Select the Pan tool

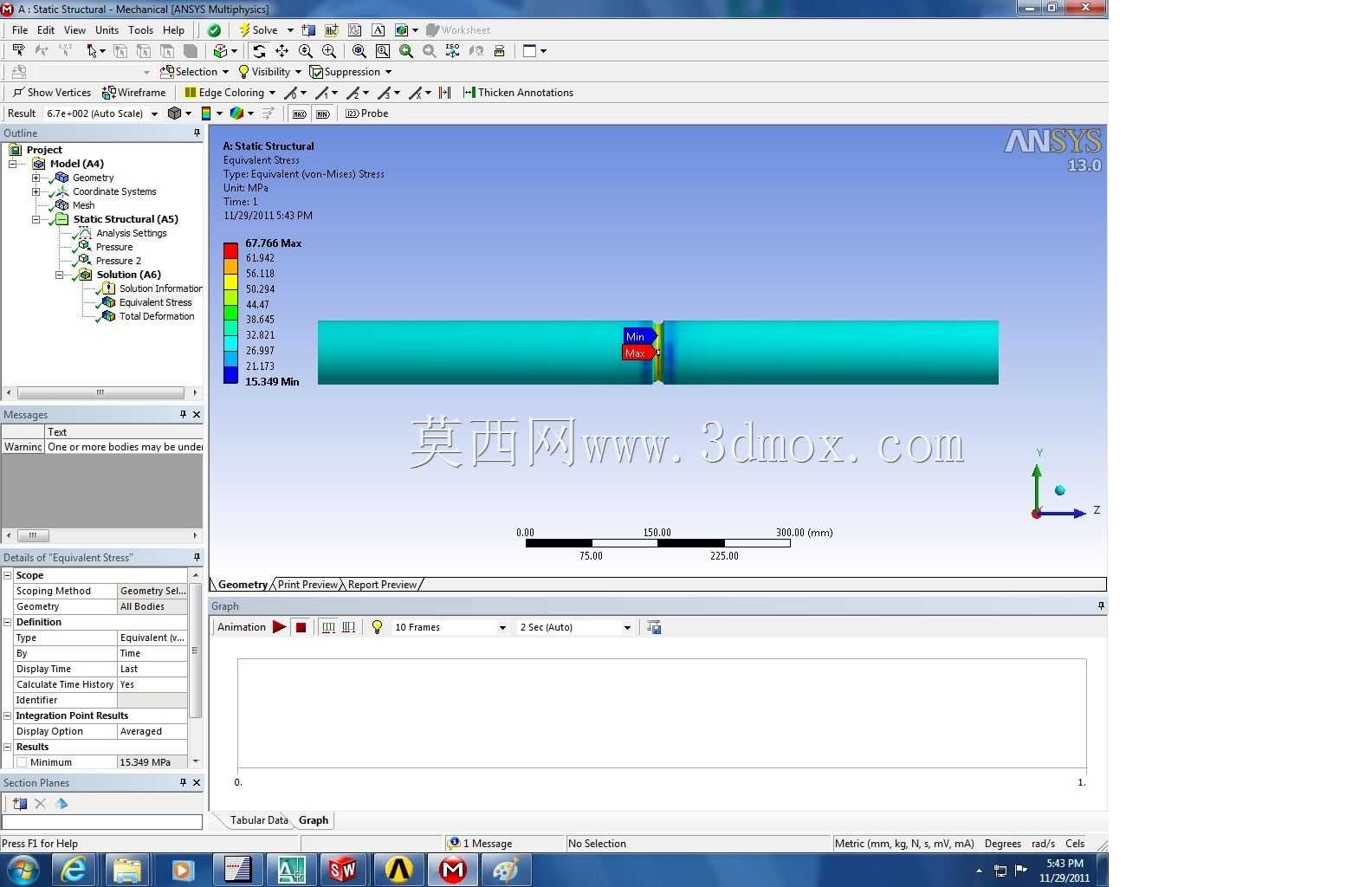pos(282,51)
